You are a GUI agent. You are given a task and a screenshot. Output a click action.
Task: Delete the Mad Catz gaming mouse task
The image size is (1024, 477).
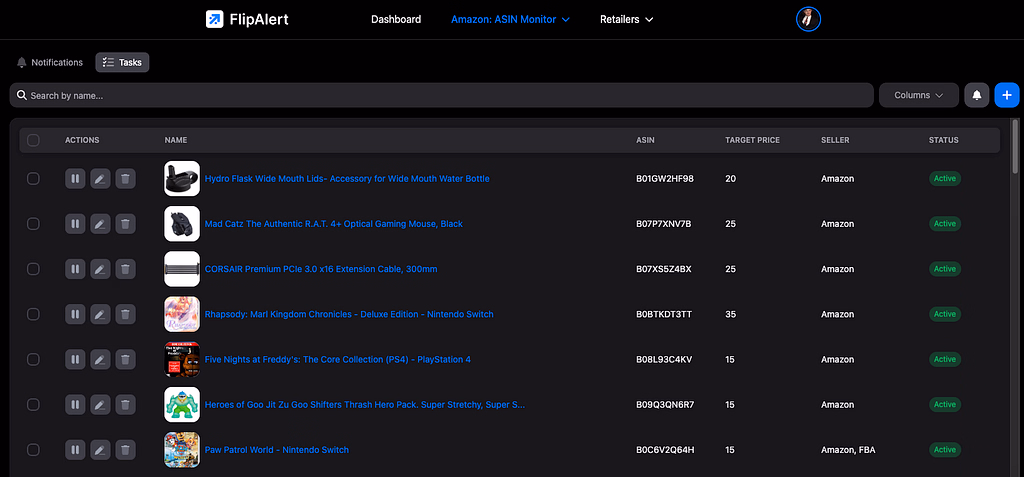tap(125, 223)
